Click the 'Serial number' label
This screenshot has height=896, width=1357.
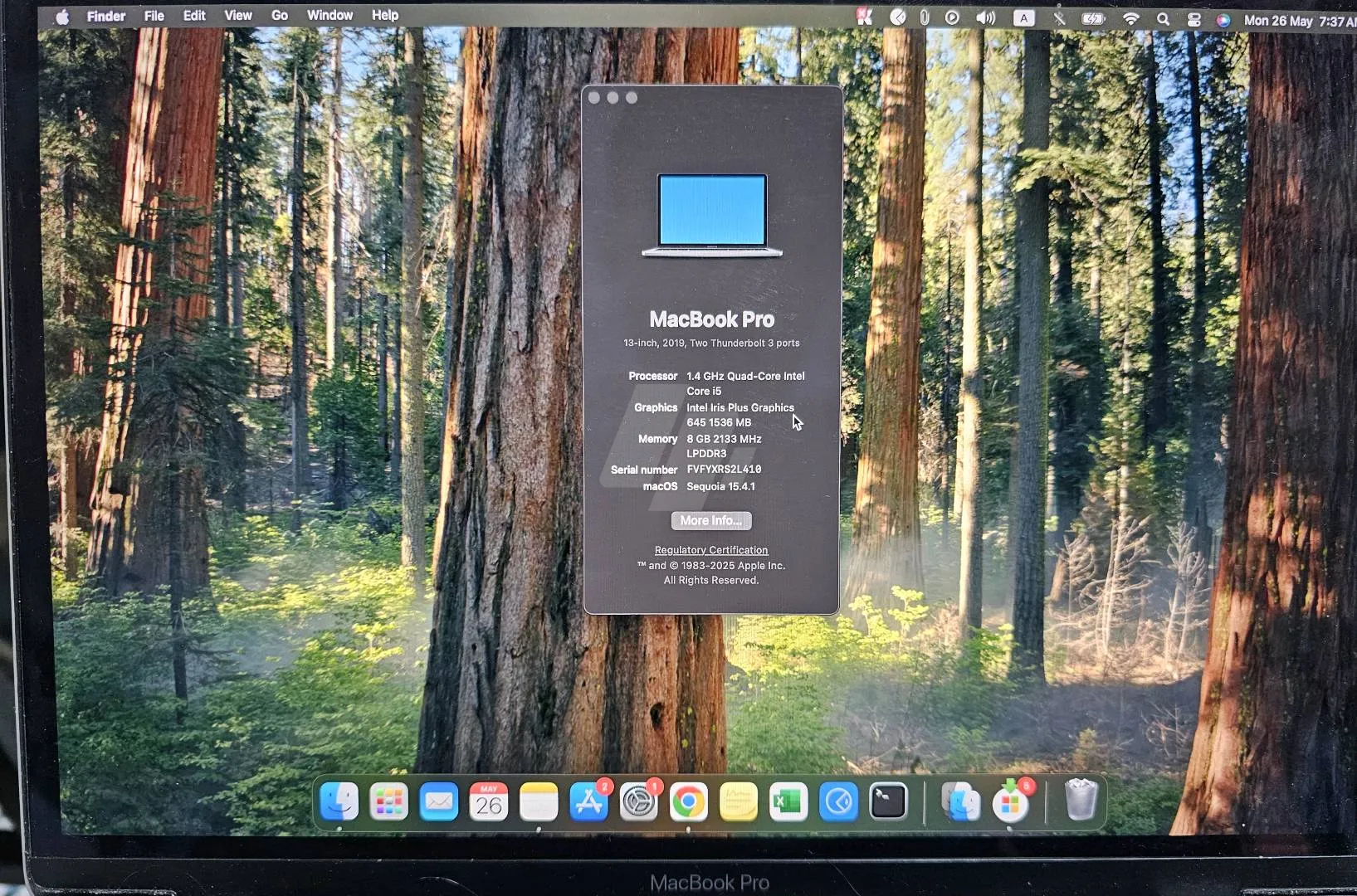pos(644,470)
